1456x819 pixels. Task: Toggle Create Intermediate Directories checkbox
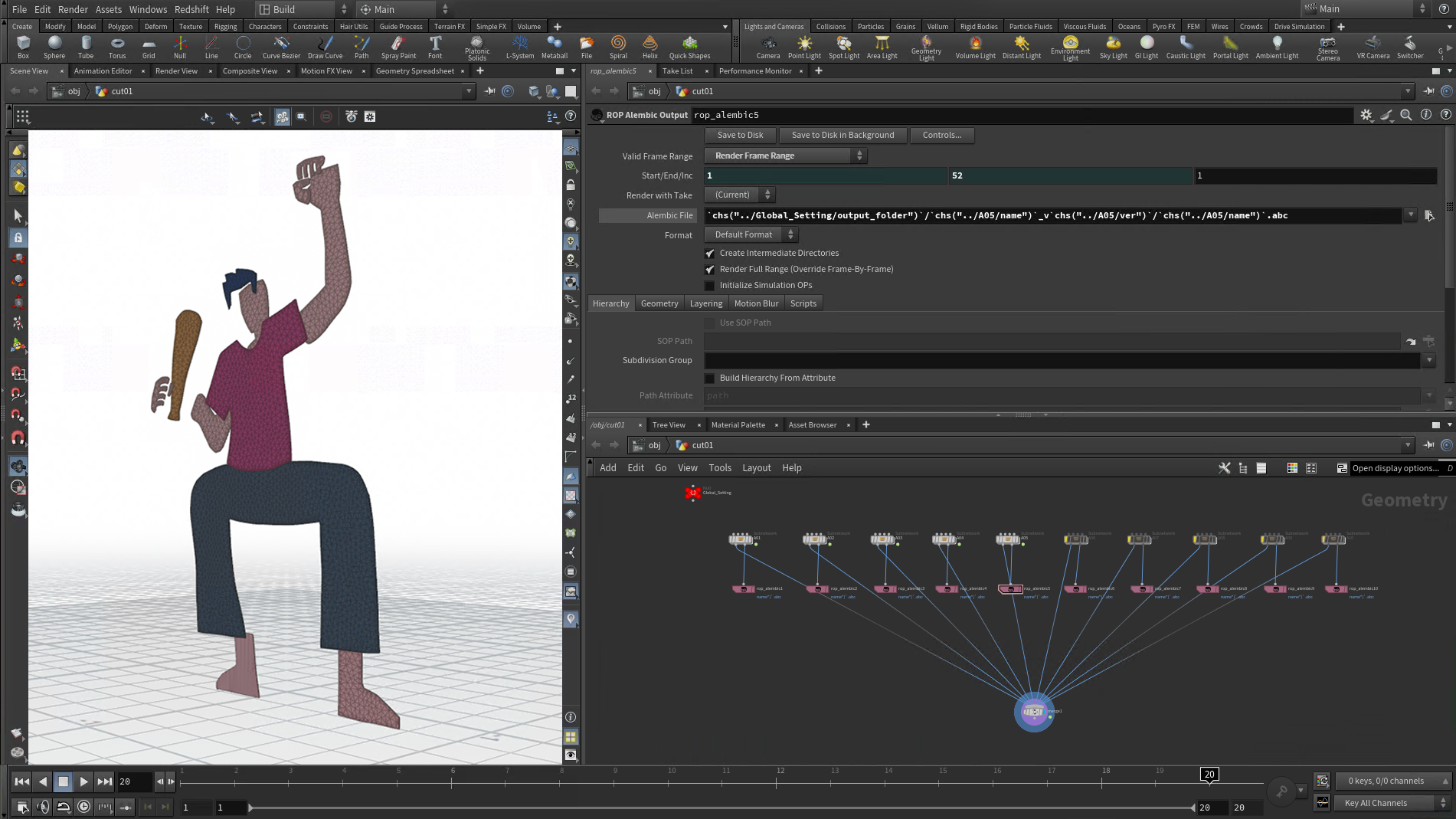point(710,254)
